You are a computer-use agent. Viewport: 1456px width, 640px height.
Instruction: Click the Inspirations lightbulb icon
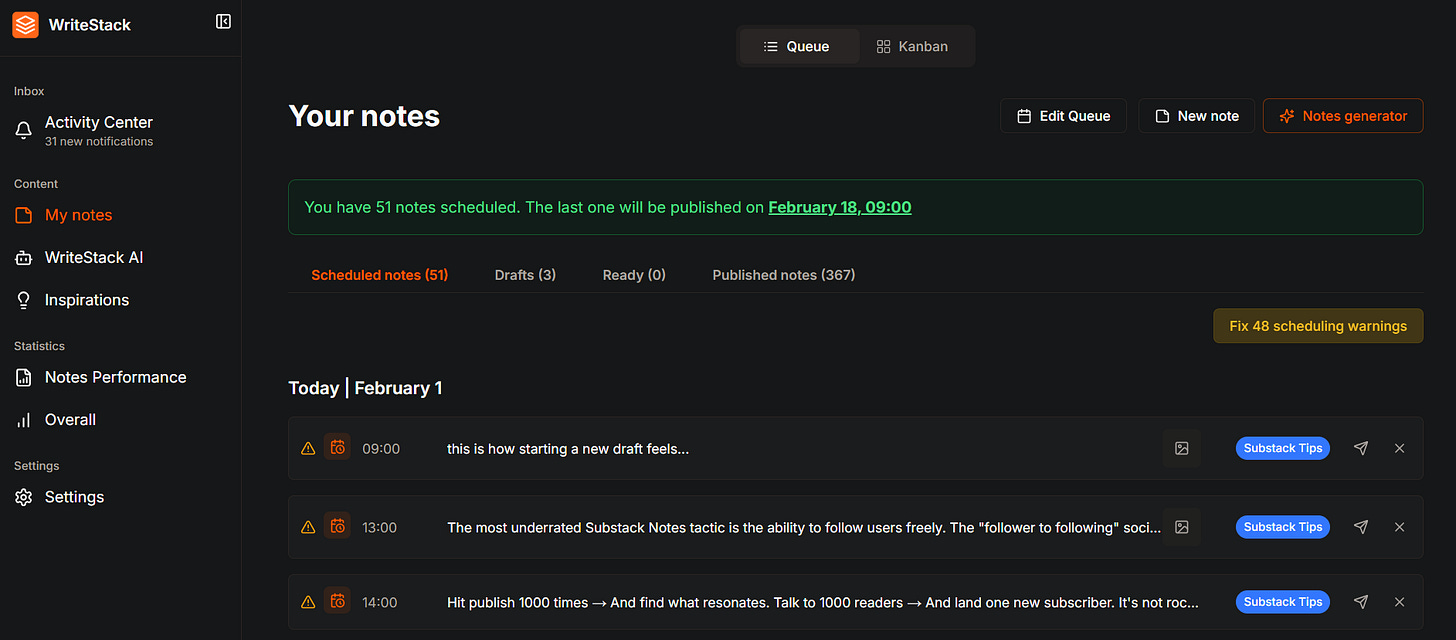point(24,300)
